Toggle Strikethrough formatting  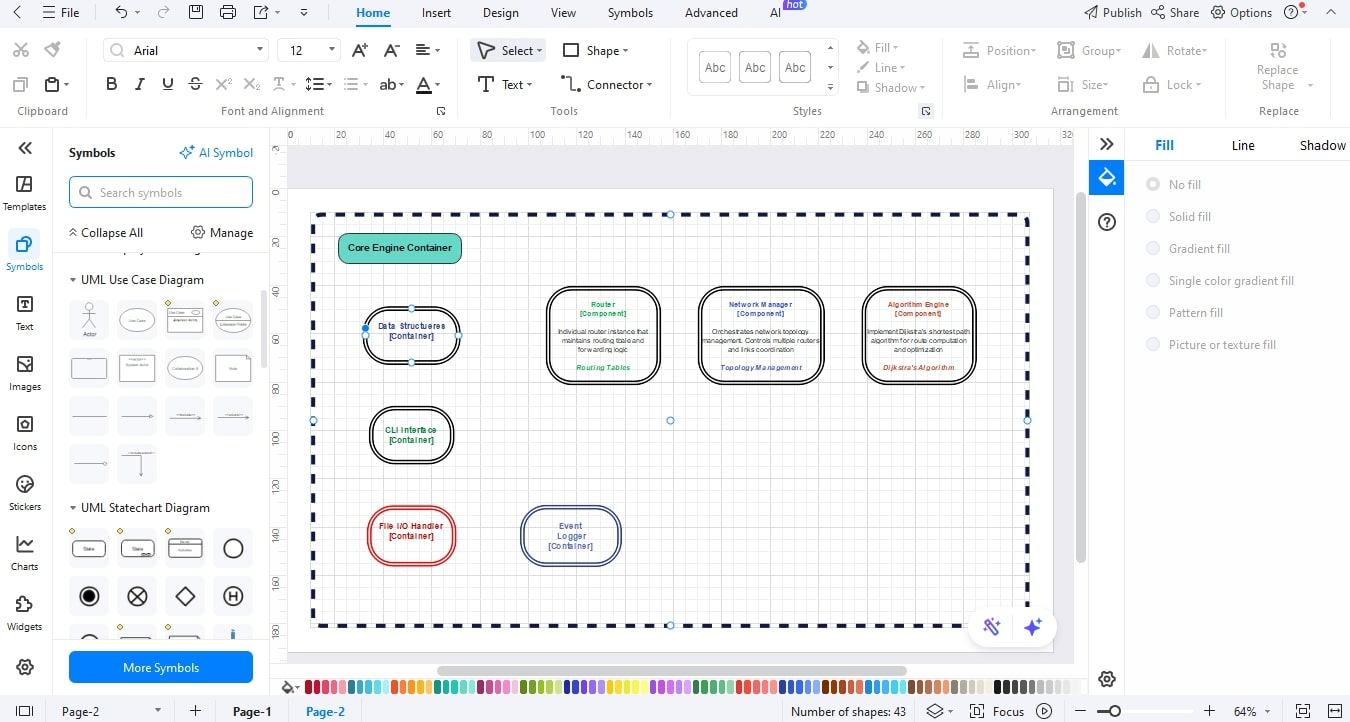pyautogui.click(x=195, y=84)
